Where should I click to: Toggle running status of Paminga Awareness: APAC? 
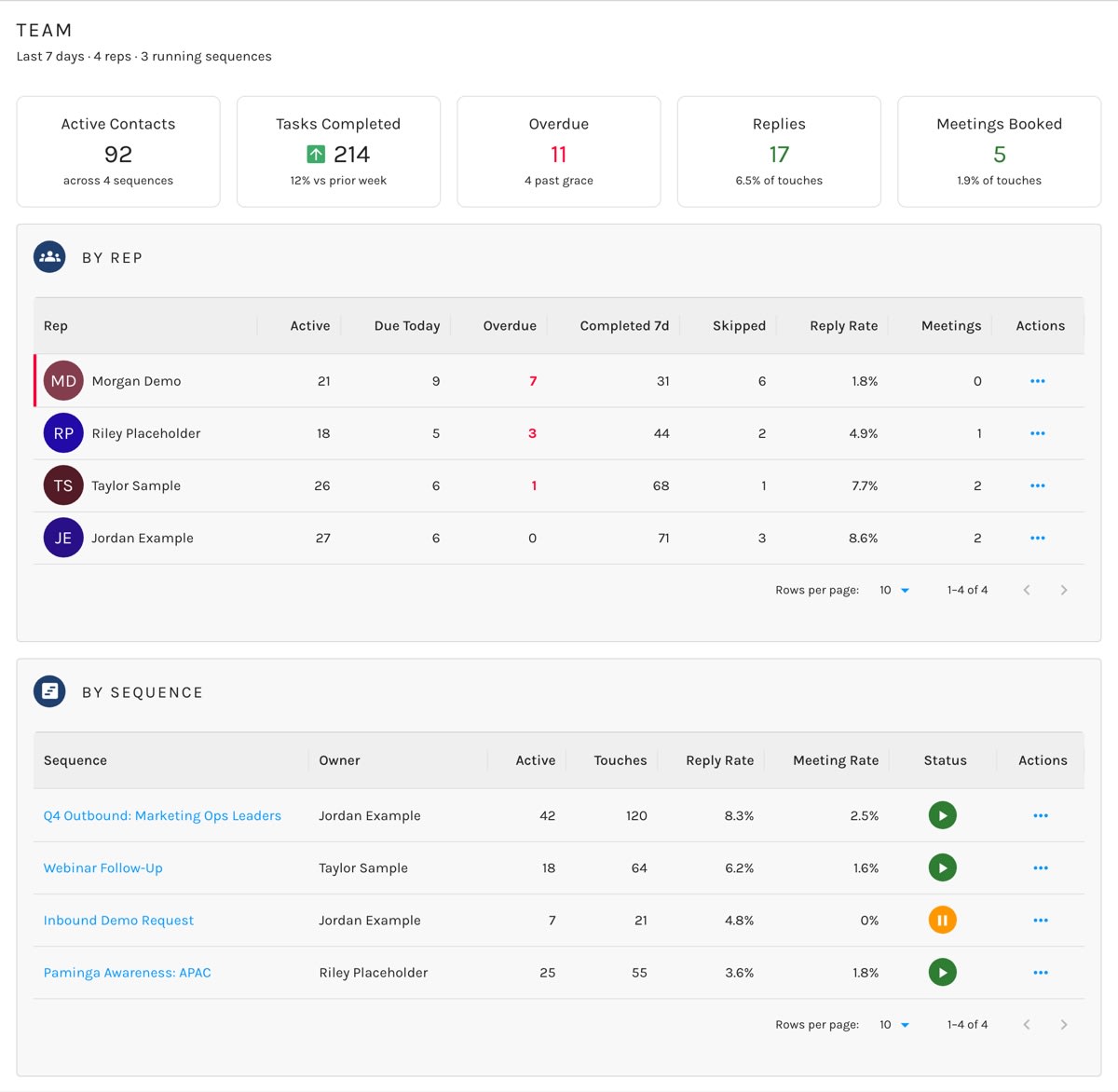click(x=943, y=972)
